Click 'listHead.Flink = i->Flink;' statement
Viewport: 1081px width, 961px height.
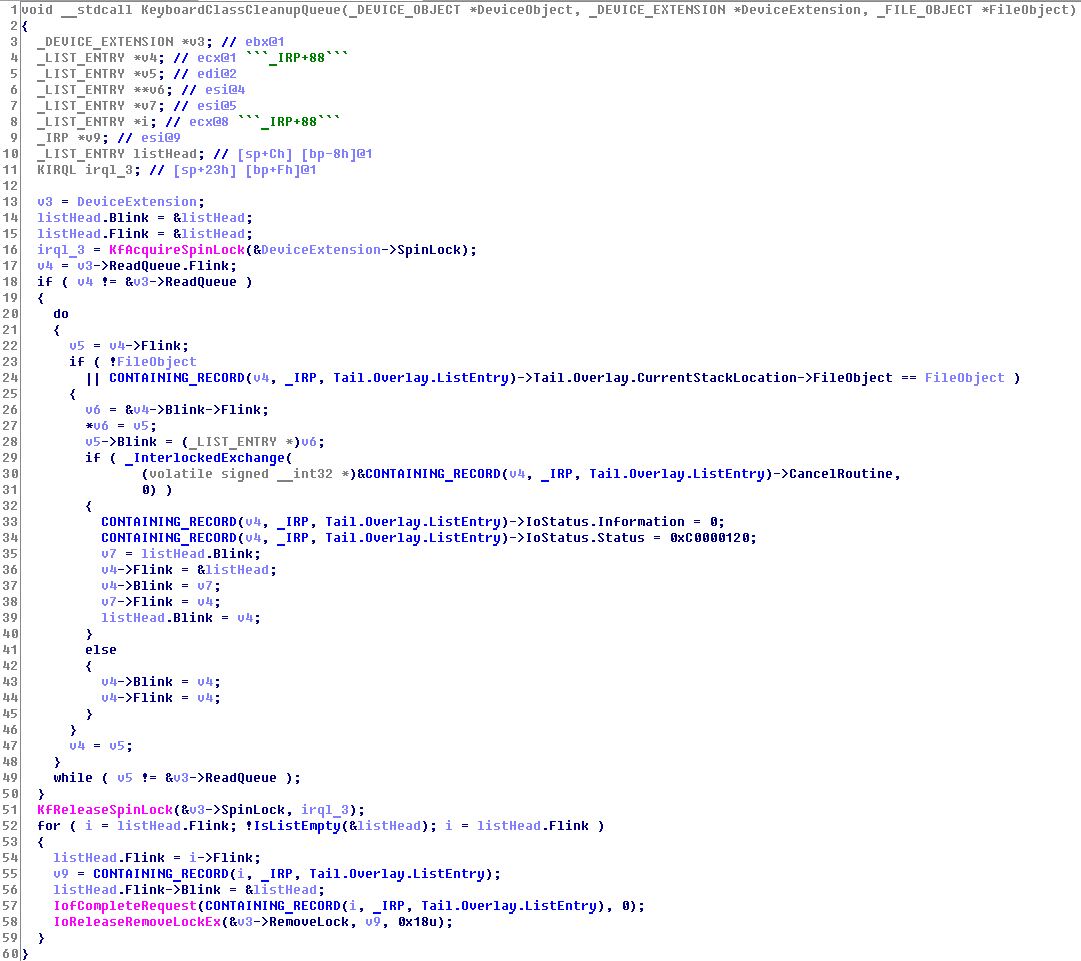pyautogui.click(x=156, y=858)
